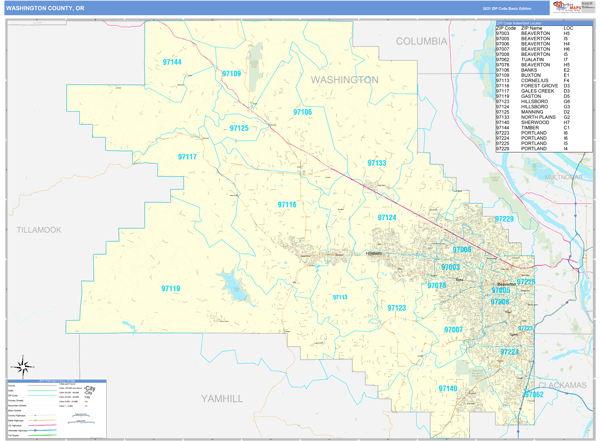
Task: Select ZIP label 97008 on the map
Action: pos(500,302)
